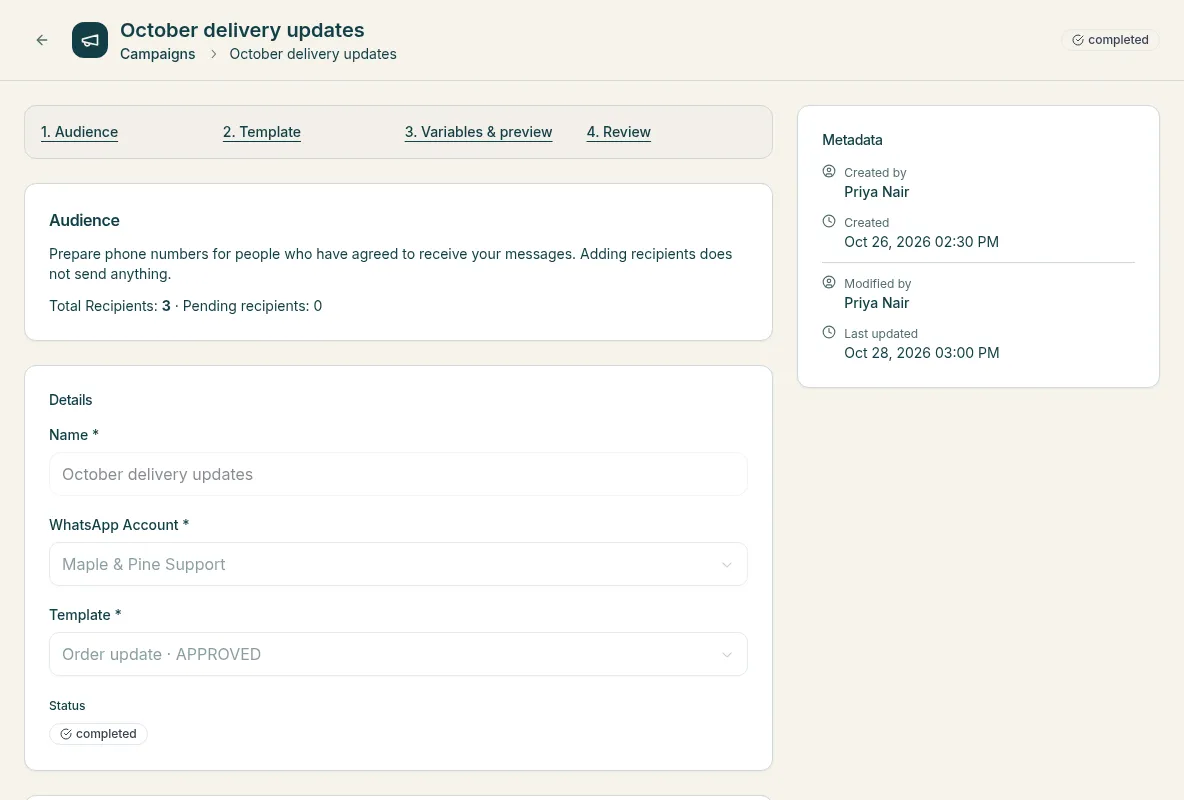1184x800 pixels.
Task: Click the Oct 26, 2026 02:30 PM date
Action: [x=921, y=242]
